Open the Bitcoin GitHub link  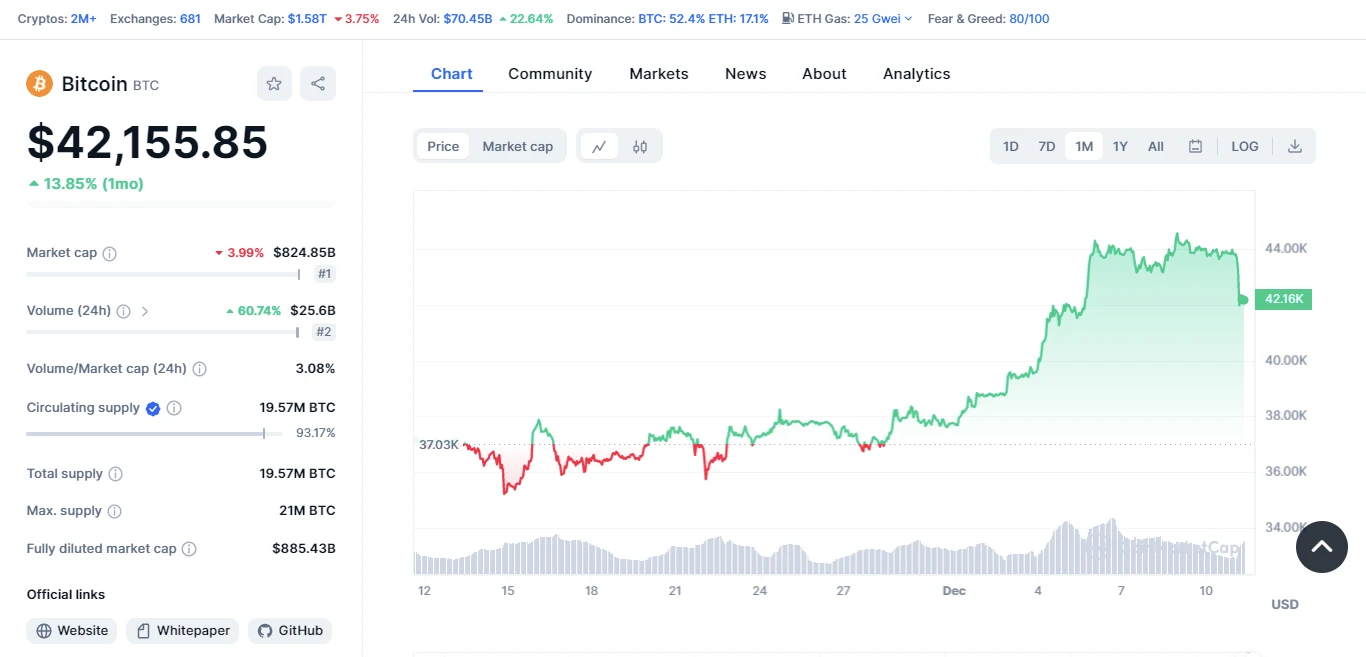290,631
